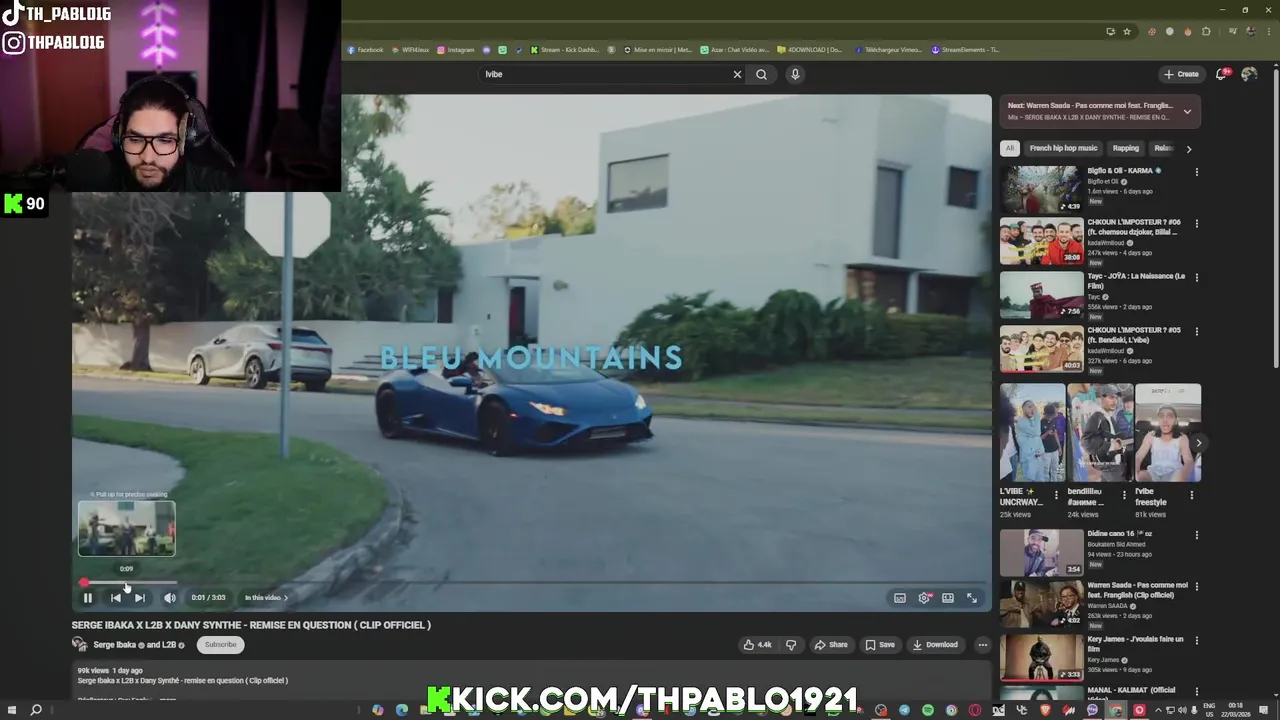Download the video
This screenshot has height=720, width=1280.
[935, 645]
